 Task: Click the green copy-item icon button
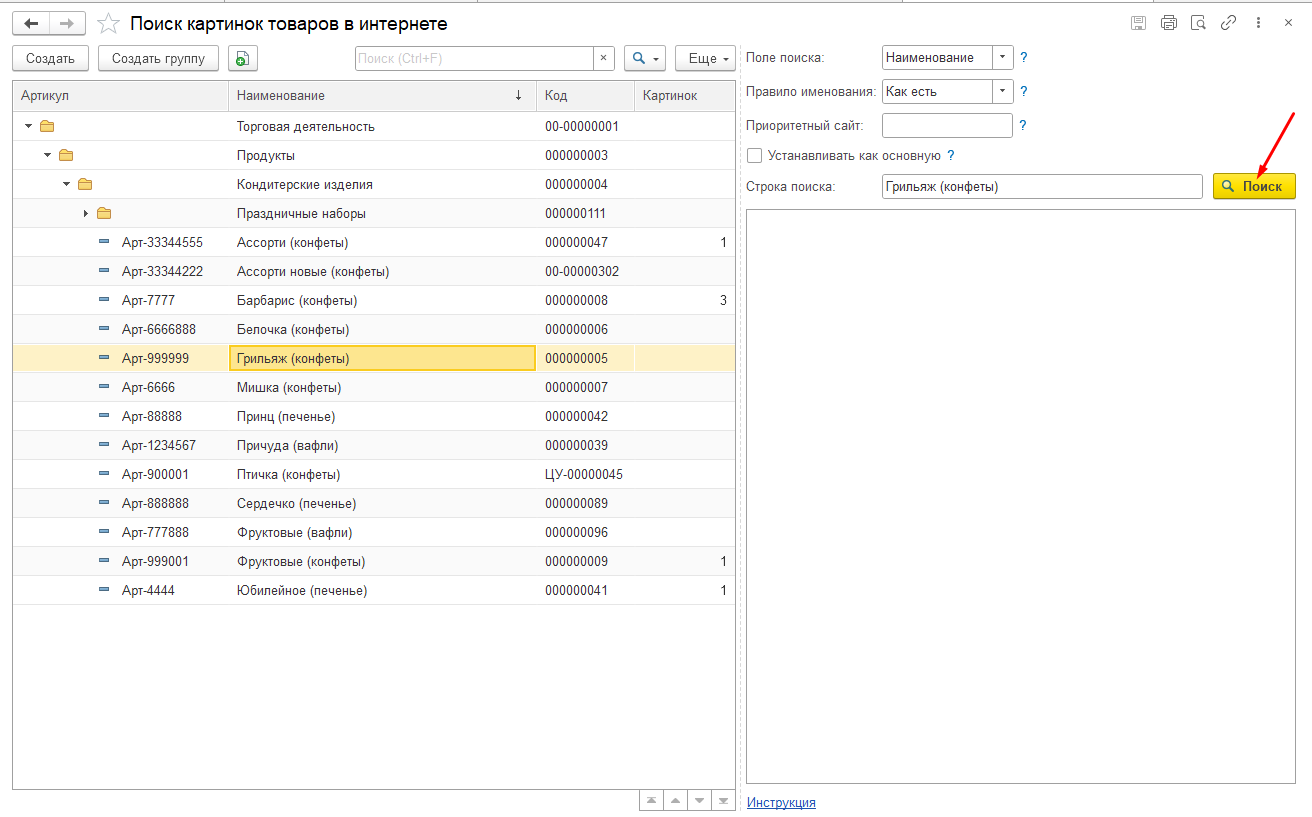243,58
